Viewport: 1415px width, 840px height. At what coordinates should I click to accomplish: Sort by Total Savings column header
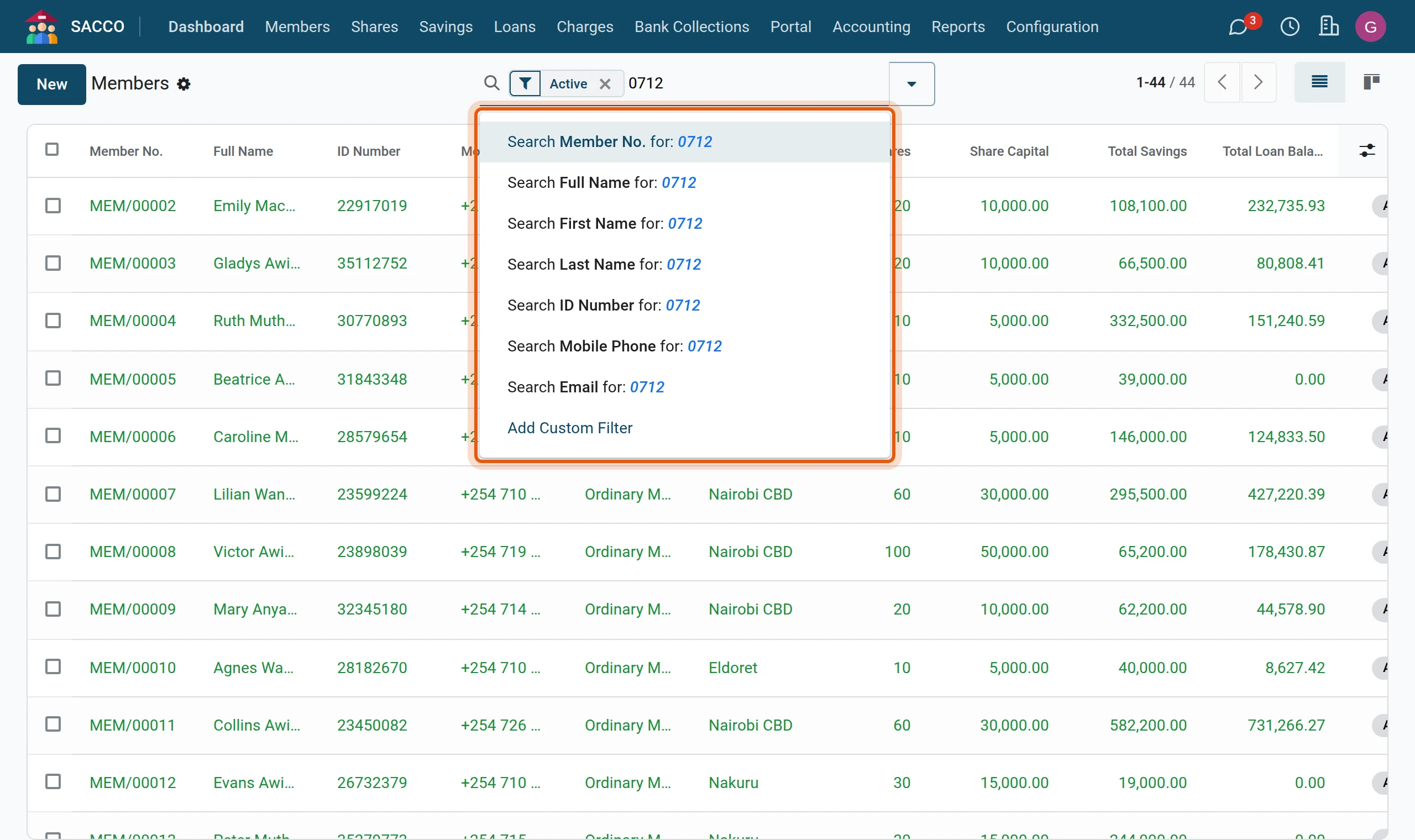click(x=1147, y=151)
